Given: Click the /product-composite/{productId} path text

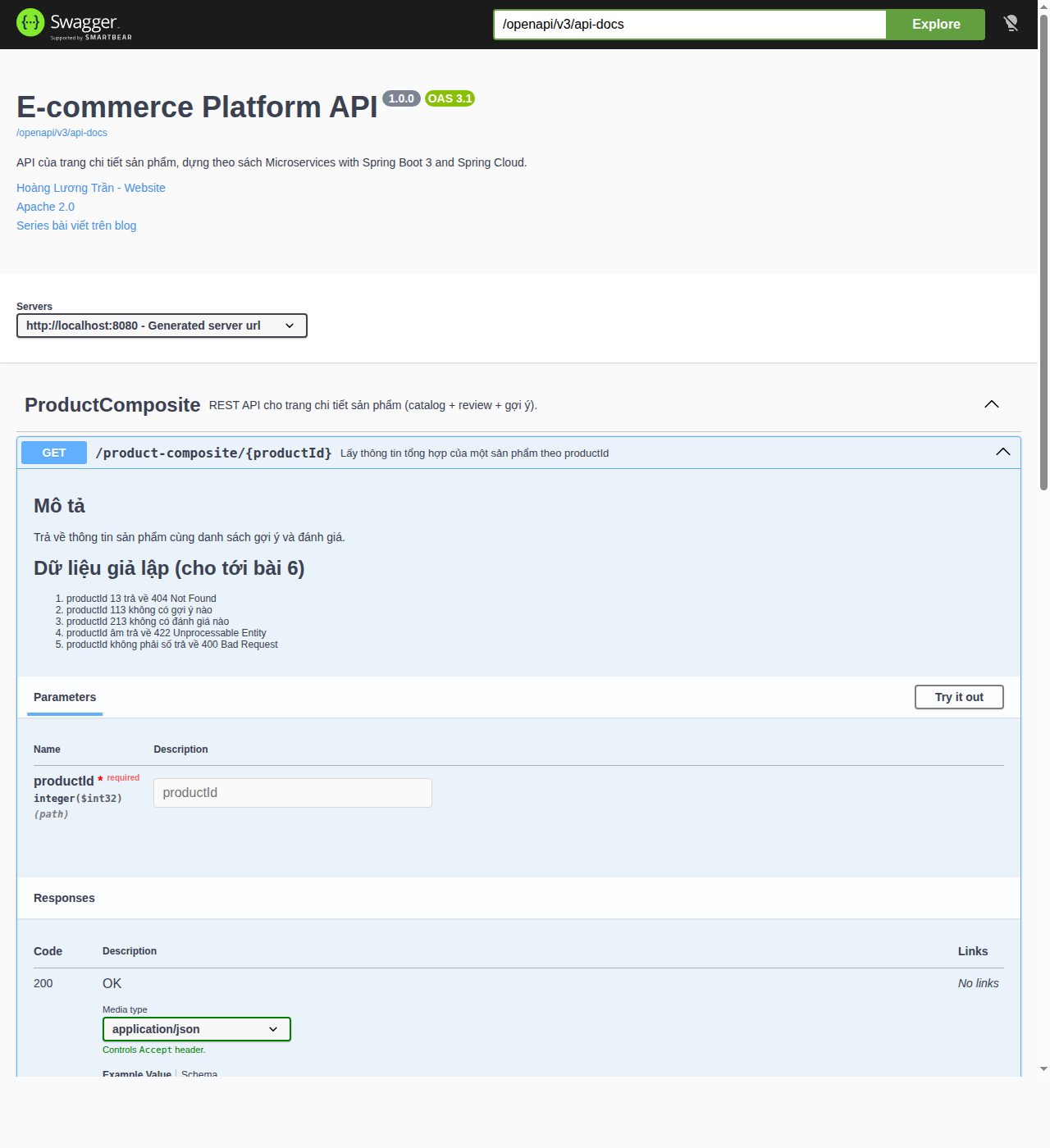Looking at the screenshot, I should pyautogui.click(x=214, y=453).
